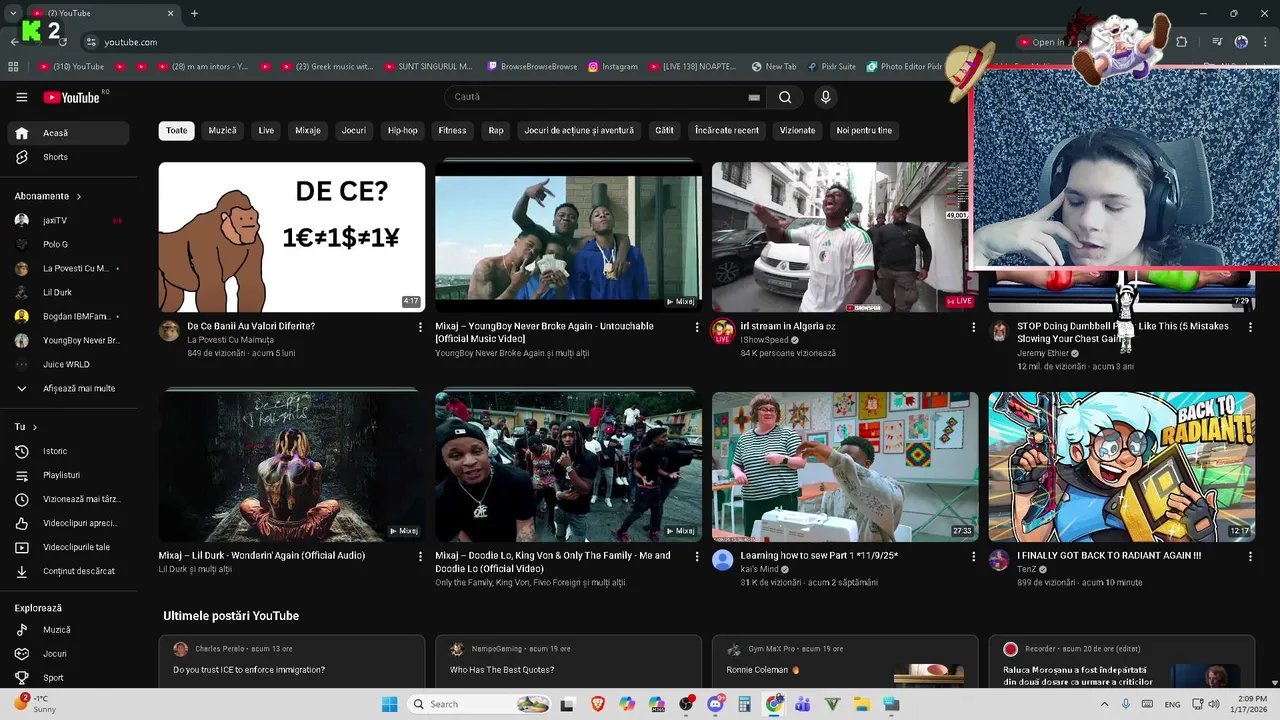
Task: Explore Muzică in the sidebar
Action: click(x=68, y=630)
